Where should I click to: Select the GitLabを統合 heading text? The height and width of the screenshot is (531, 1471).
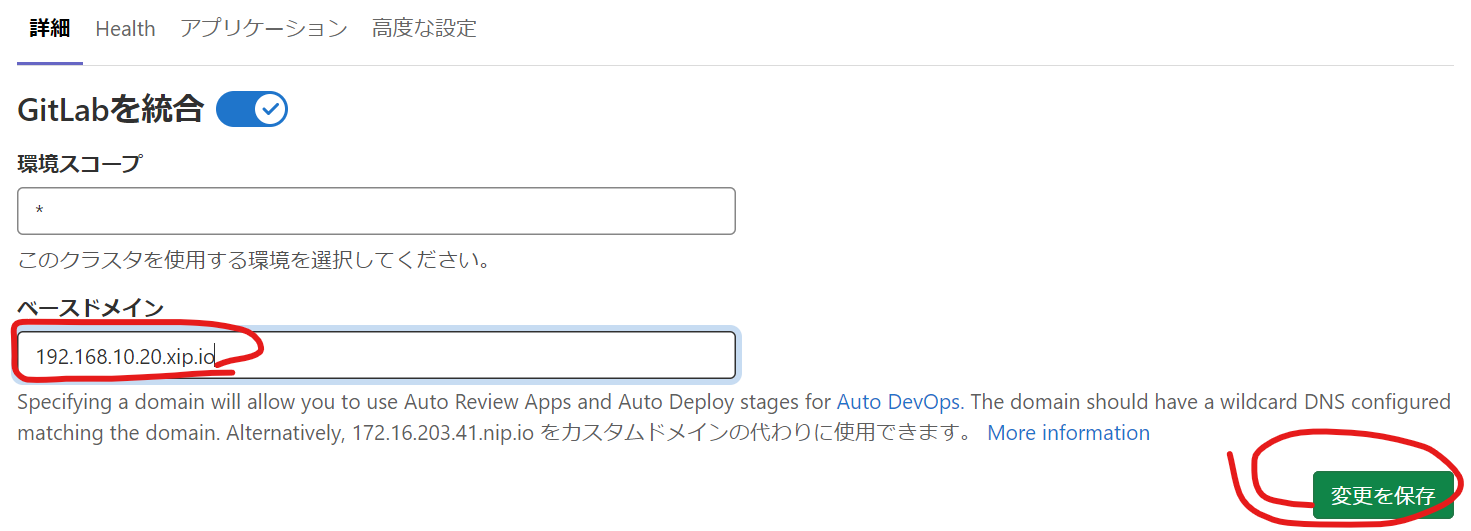click(x=111, y=109)
